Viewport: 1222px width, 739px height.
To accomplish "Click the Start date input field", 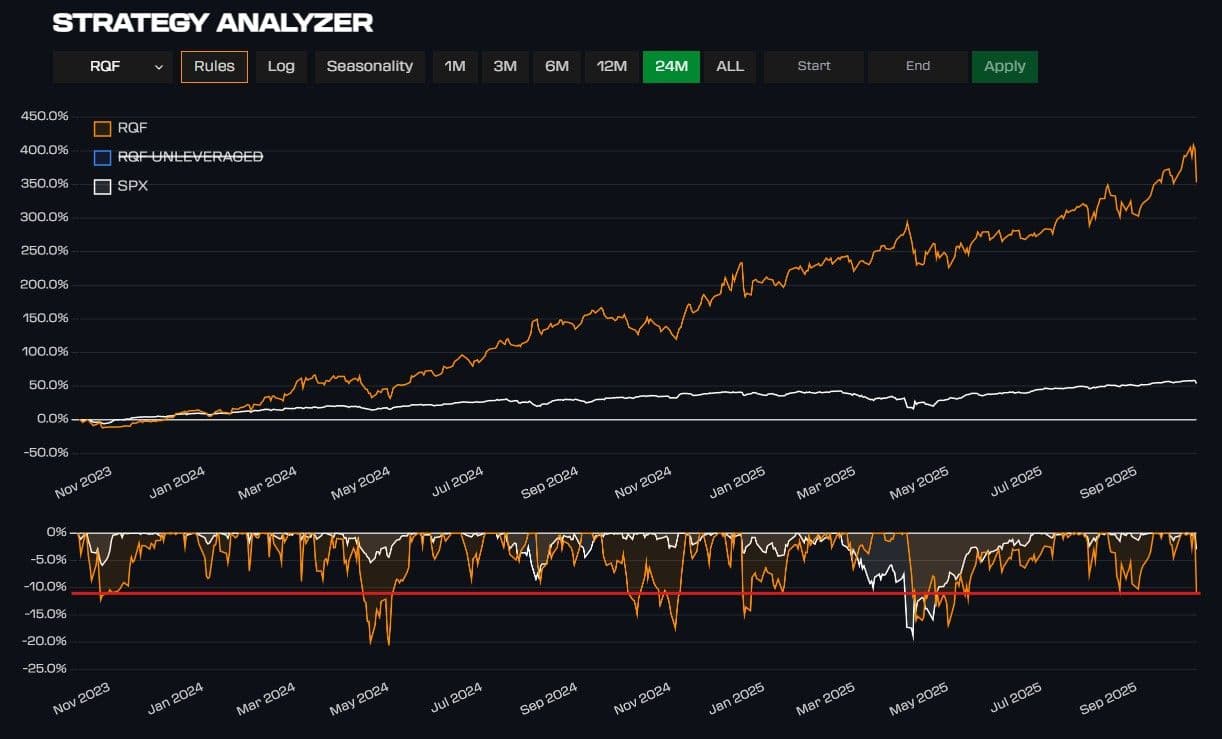I will pos(813,67).
